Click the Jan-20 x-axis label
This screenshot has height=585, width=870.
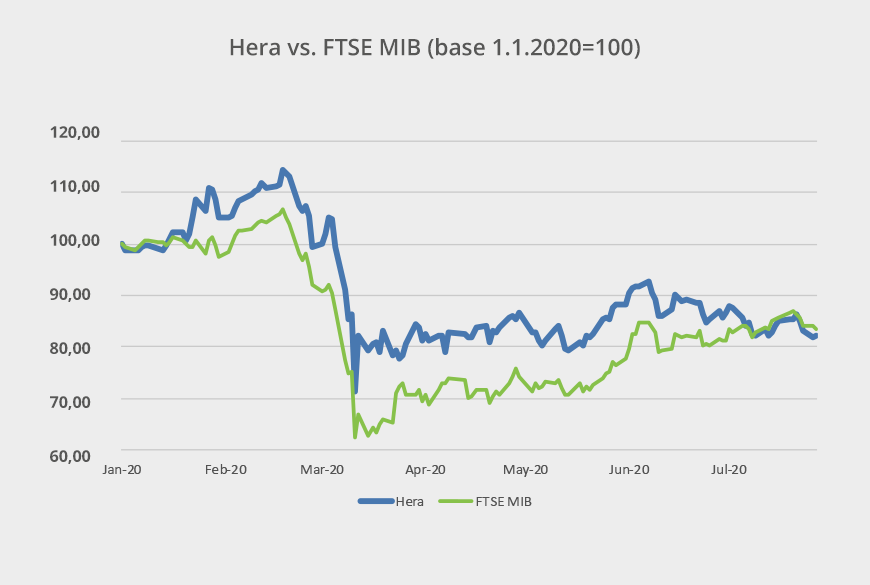point(124,469)
